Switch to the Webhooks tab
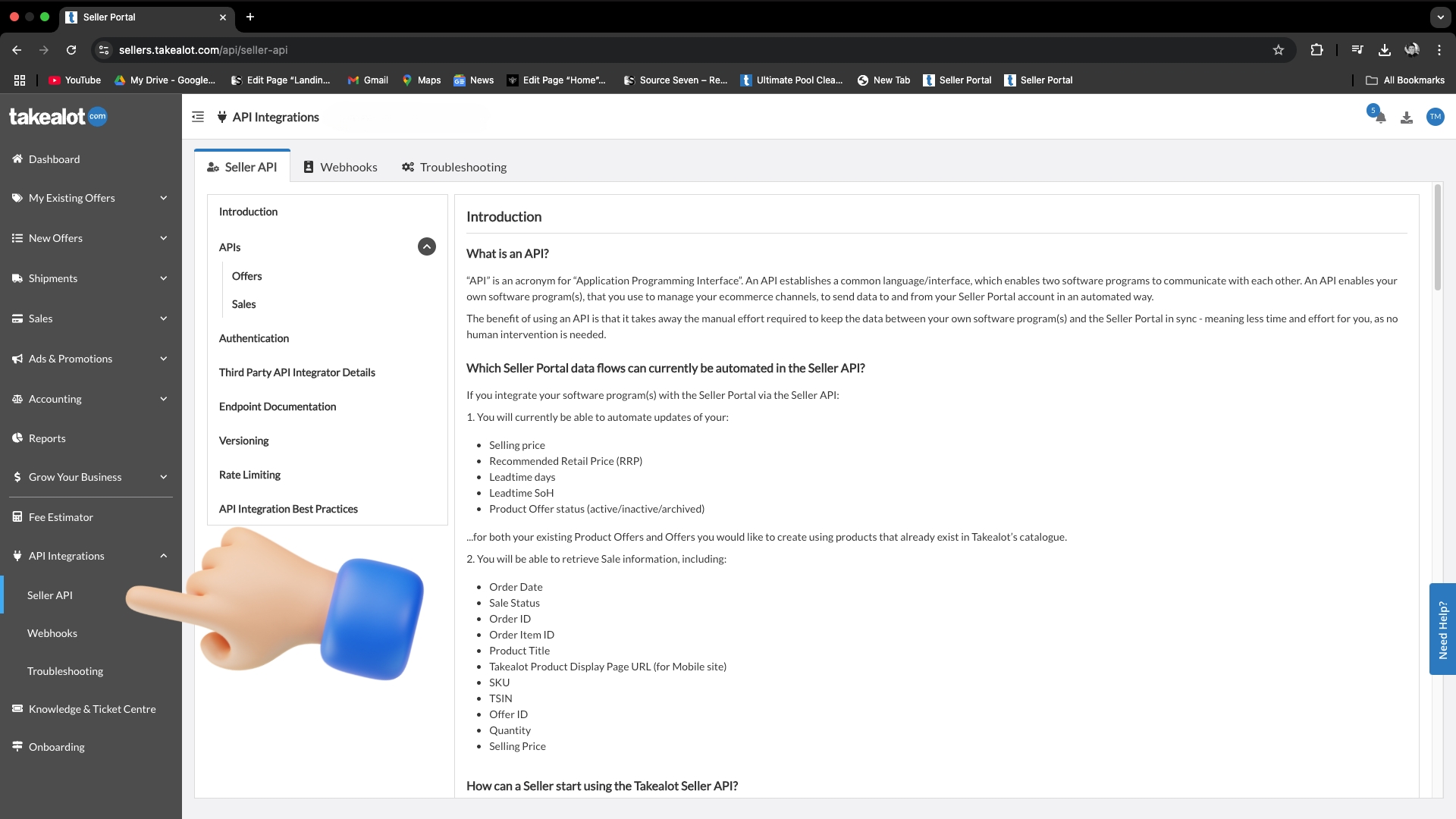 click(340, 167)
